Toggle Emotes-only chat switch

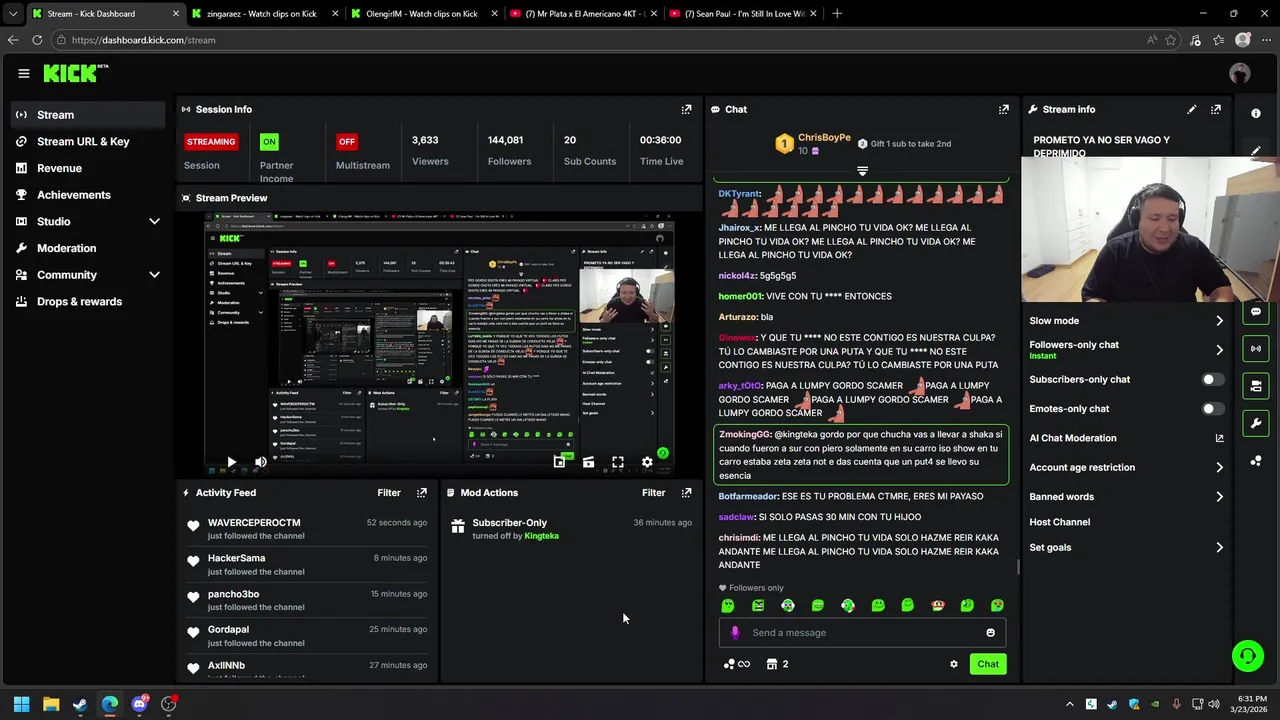(x=1212, y=408)
